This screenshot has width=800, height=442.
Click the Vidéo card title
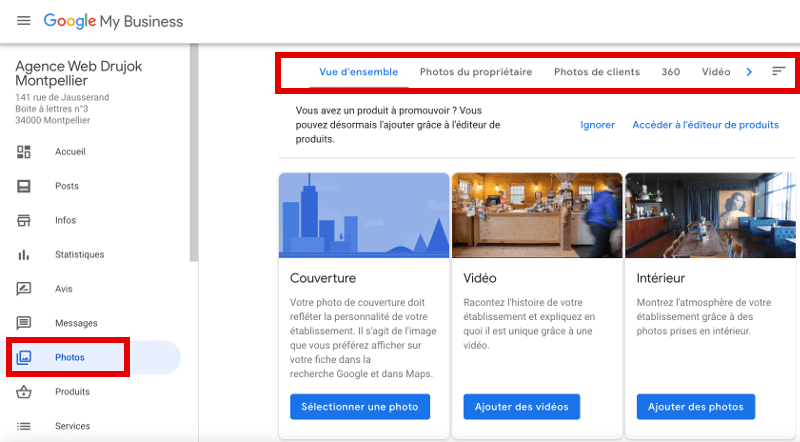(x=480, y=278)
